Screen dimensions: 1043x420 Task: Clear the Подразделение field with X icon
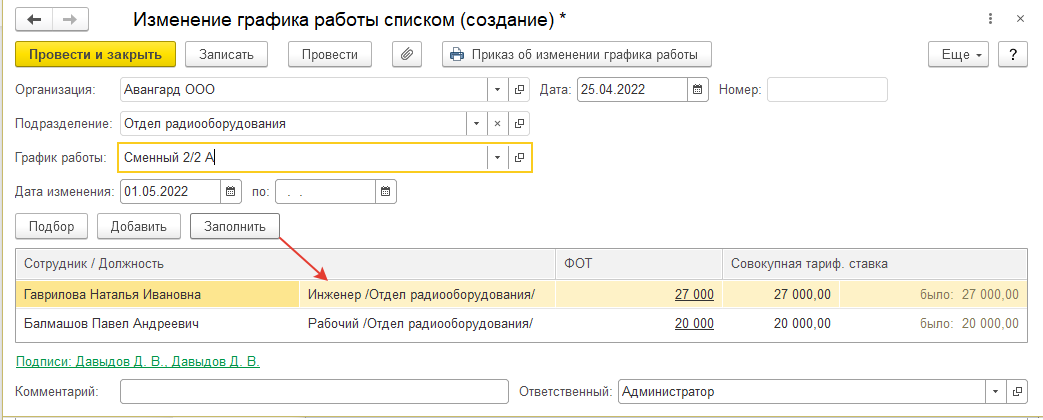tap(497, 124)
